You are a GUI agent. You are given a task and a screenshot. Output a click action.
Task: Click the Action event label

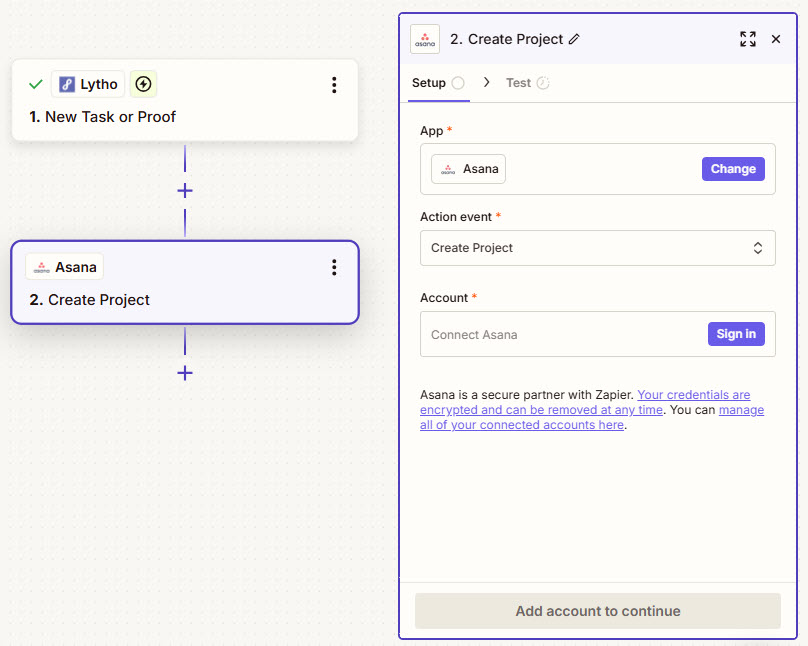click(456, 217)
